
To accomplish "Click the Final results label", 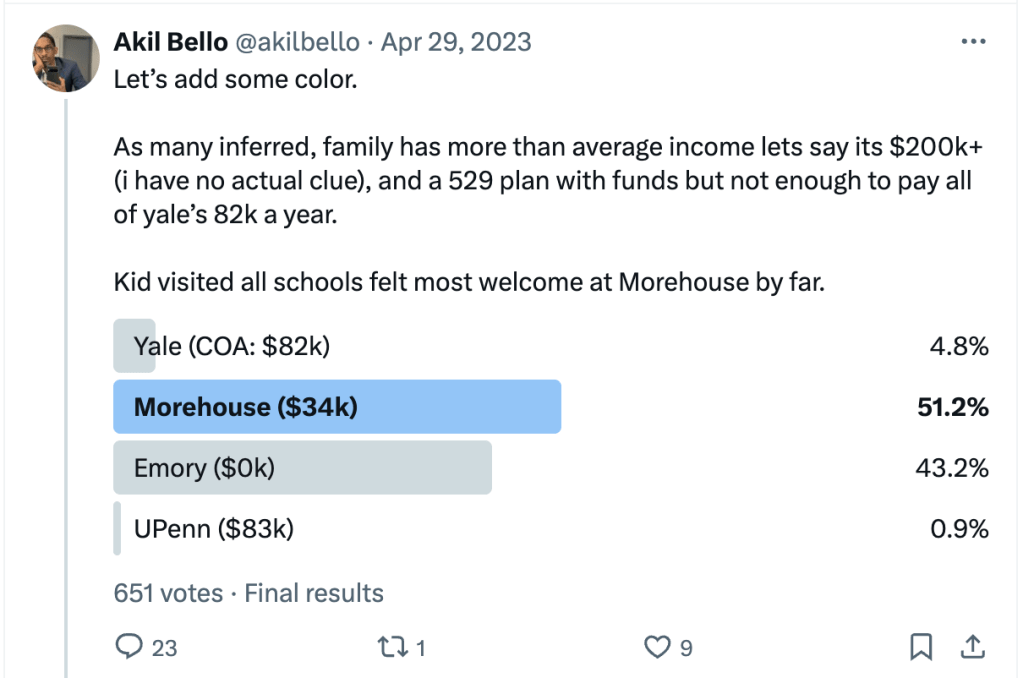I will [x=314, y=592].
